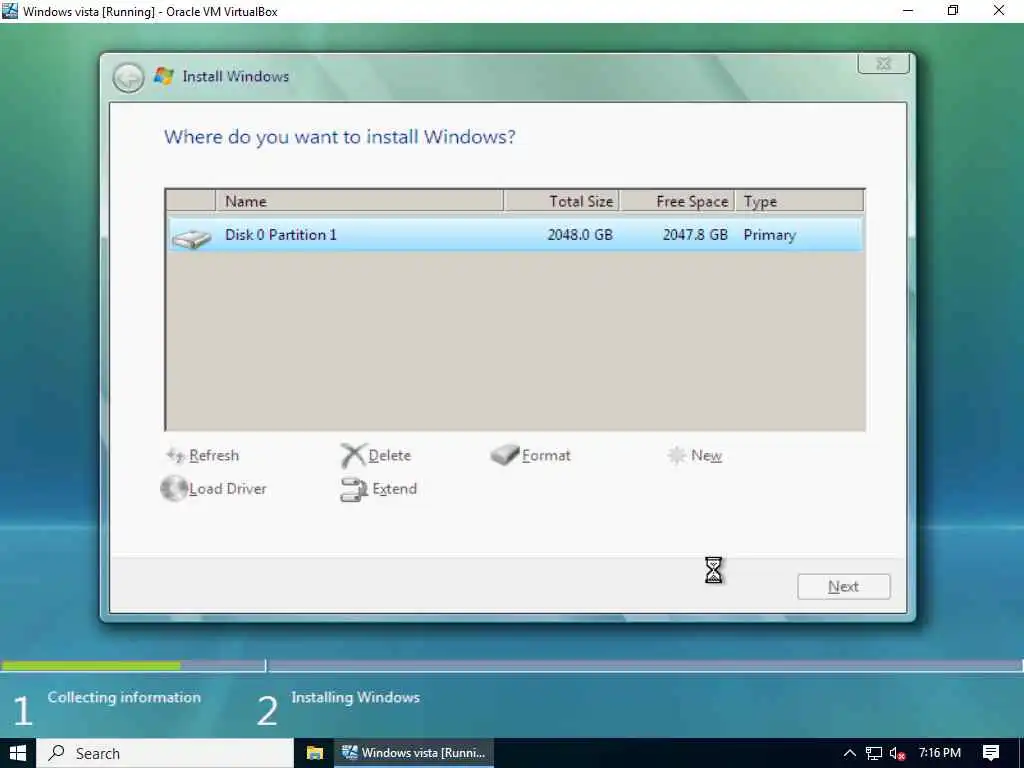
Task: Click the 2047.8 GB free space value
Action: tap(695, 235)
